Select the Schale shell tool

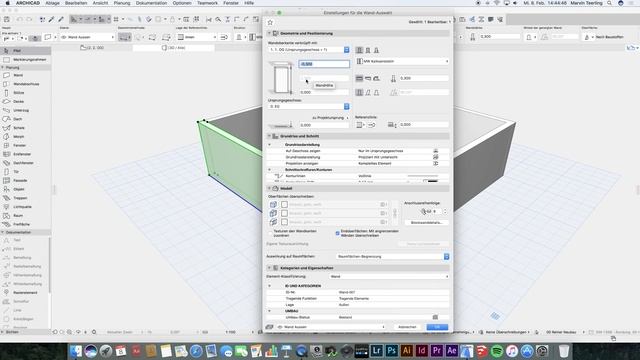25,128
